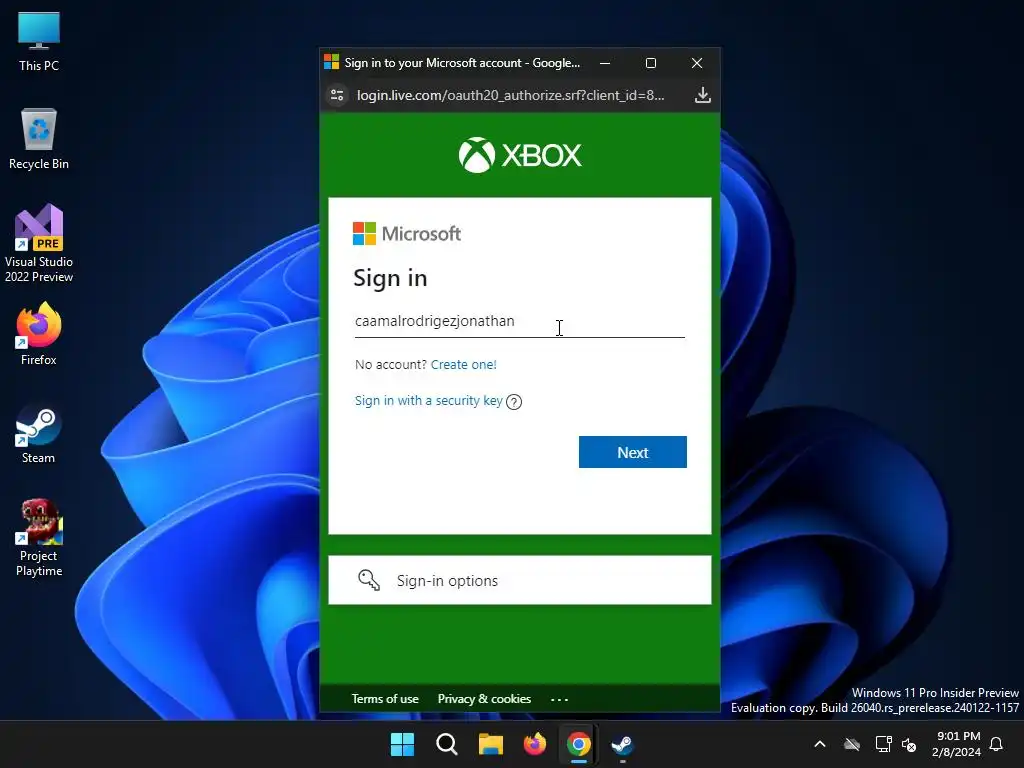This screenshot has height=768, width=1024.
Task: Click the key icon beside Sign-in options
Action: (369, 580)
